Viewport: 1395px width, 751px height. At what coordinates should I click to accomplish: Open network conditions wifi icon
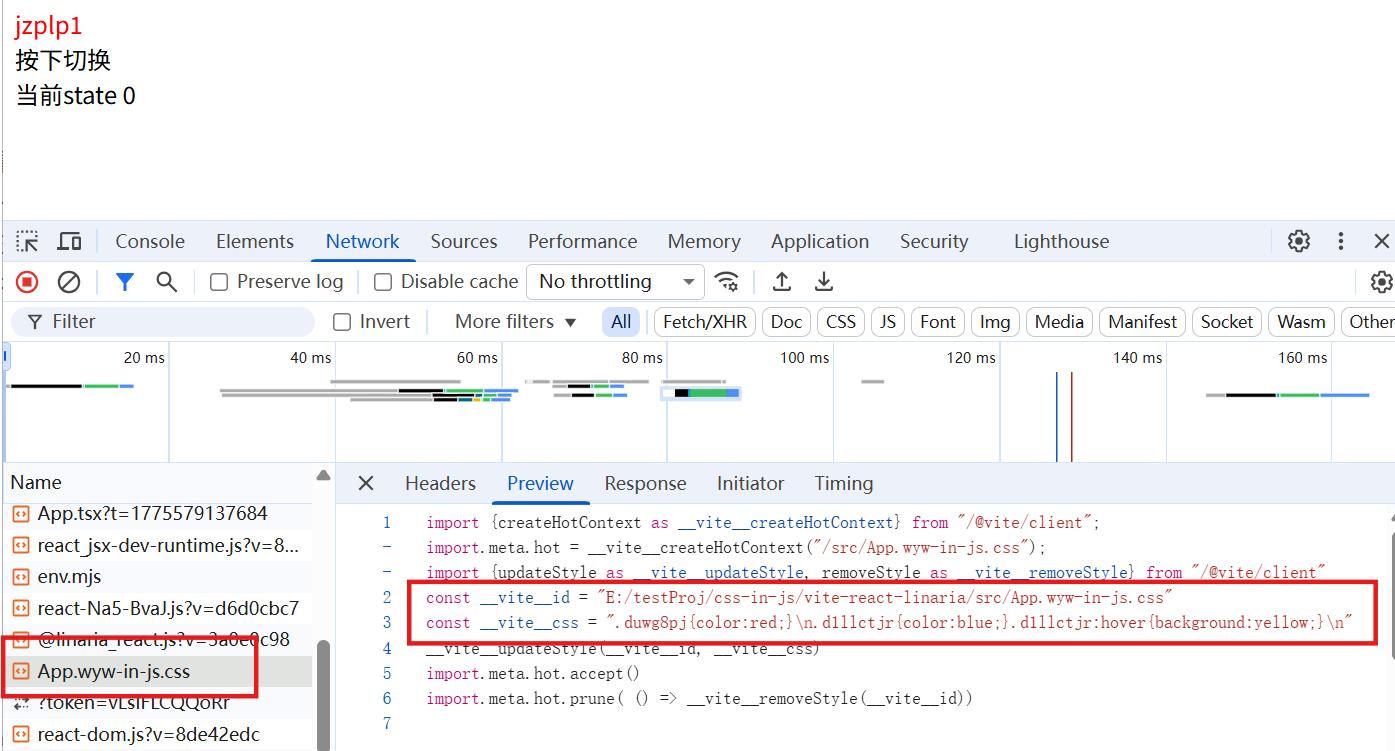(x=727, y=282)
